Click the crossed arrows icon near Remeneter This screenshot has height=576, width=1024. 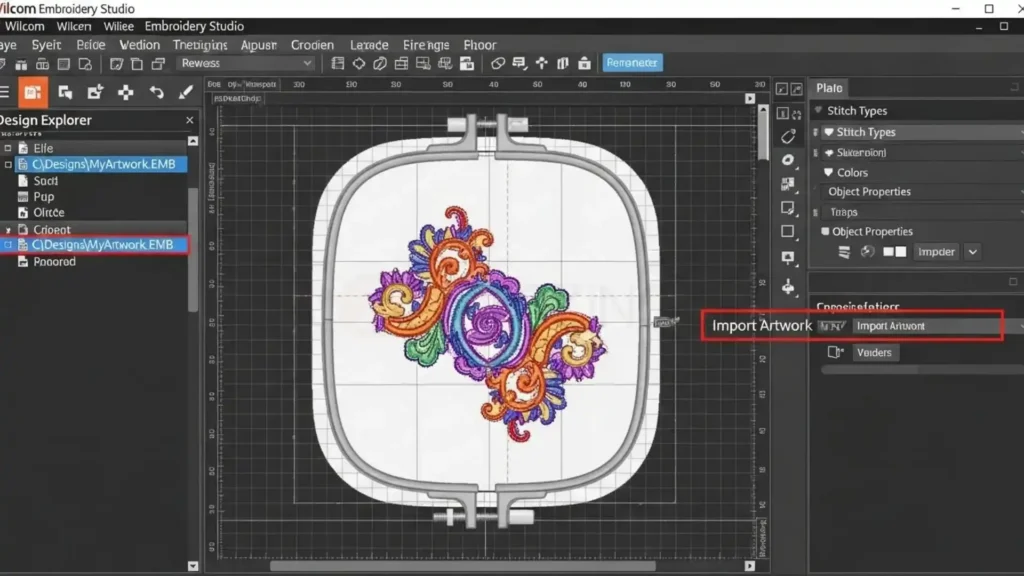tap(541, 63)
